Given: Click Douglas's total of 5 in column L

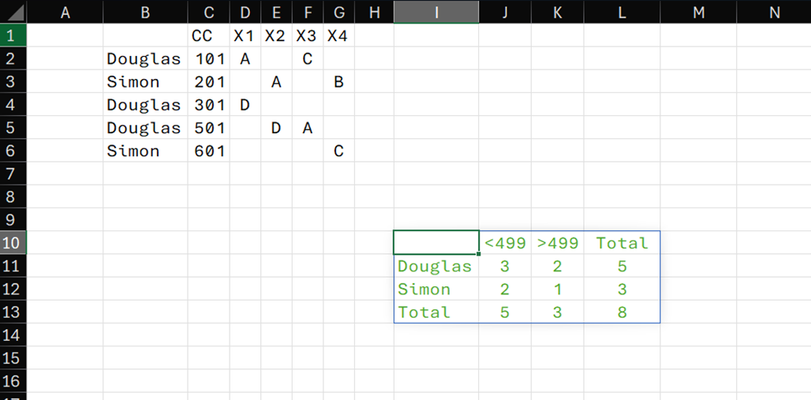Looking at the screenshot, I should [622, 266].
